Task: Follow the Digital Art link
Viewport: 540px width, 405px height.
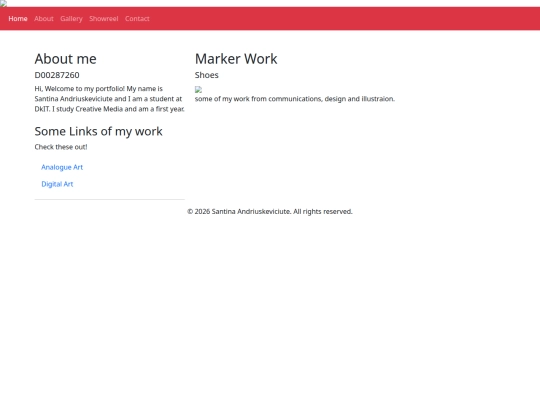Action: click(57, 184)
